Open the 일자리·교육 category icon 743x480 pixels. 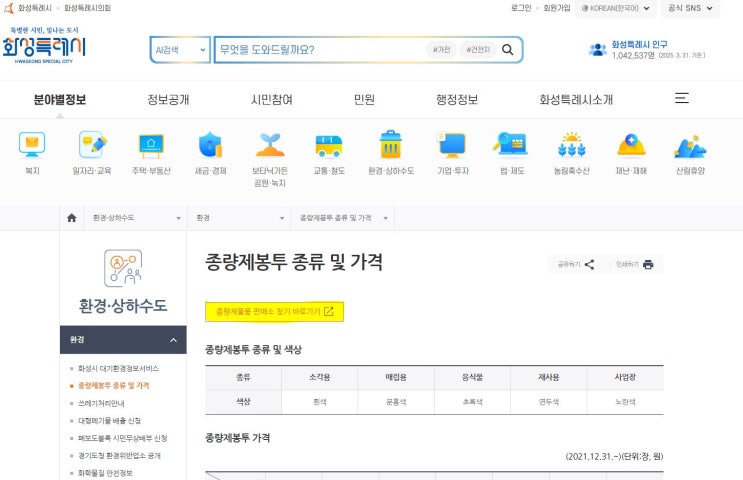point(92,145)
